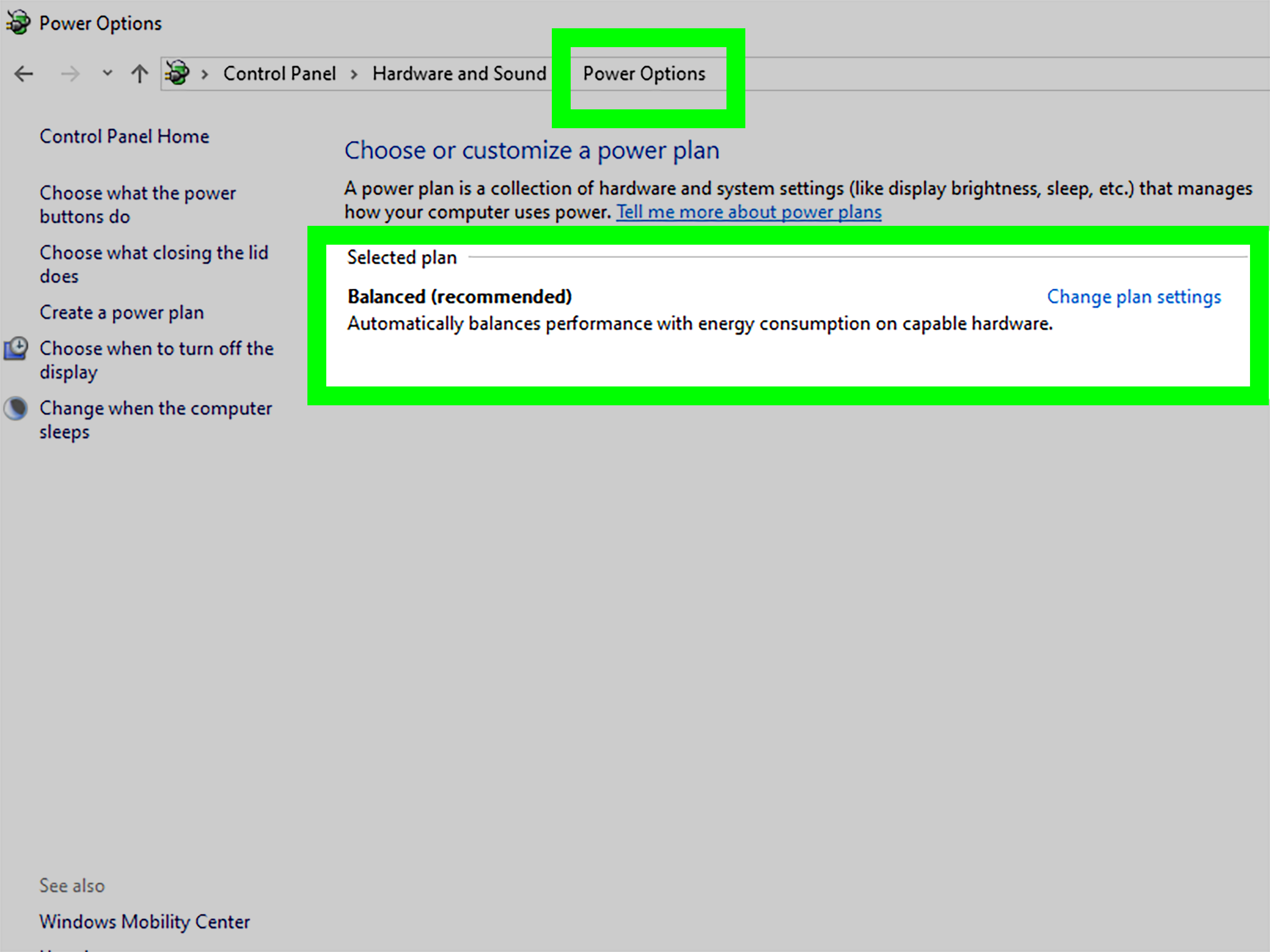This screenshot has width=1270, height=952.
Task: Open Choose what the power buttons do
Action: 138,205
